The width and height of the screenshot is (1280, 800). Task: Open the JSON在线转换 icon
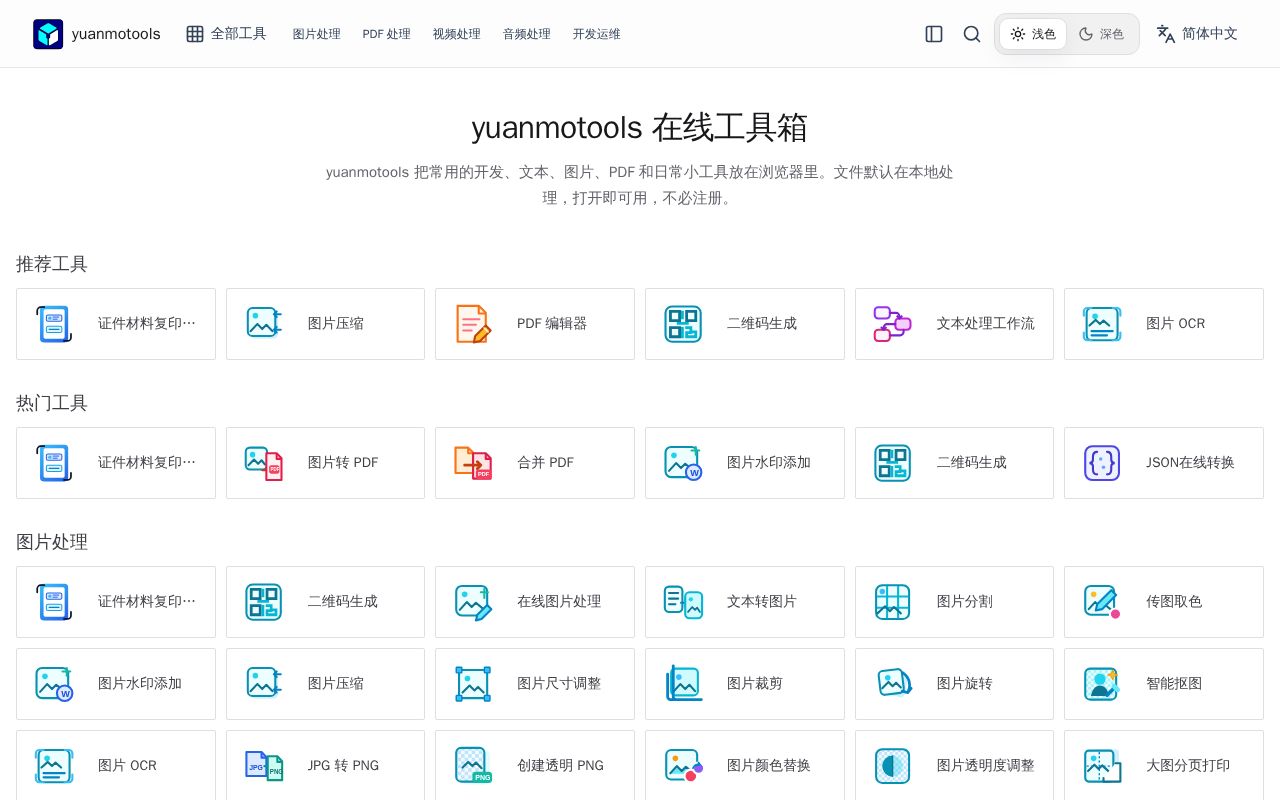(x=1102, y=463)
